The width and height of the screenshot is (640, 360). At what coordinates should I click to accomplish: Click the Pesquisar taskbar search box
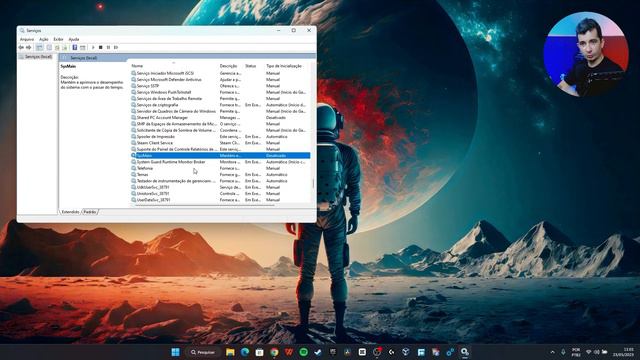[x=202, y=352]
